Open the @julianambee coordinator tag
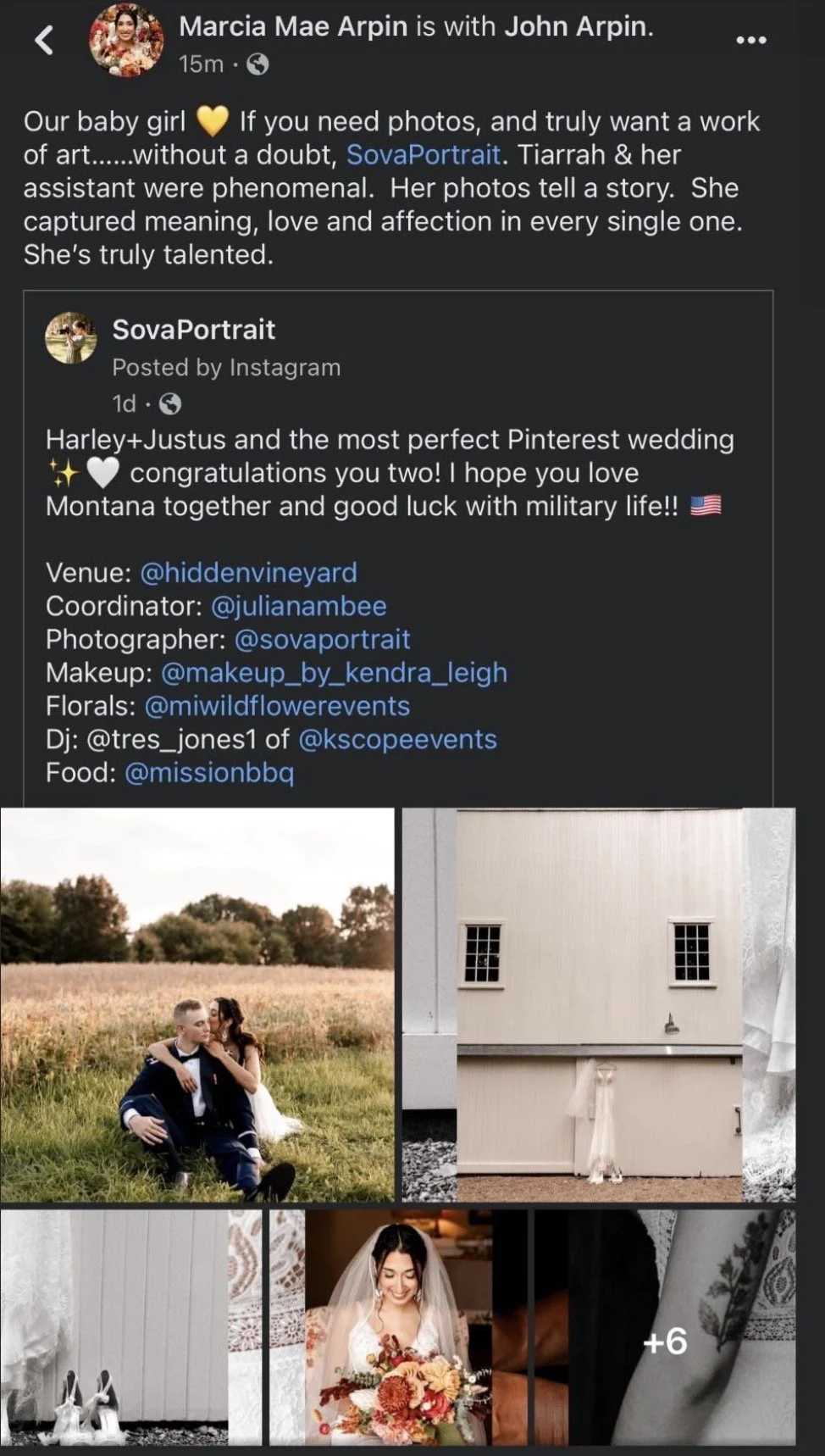Screen dimensions: 825x1456 click(298, 606)
